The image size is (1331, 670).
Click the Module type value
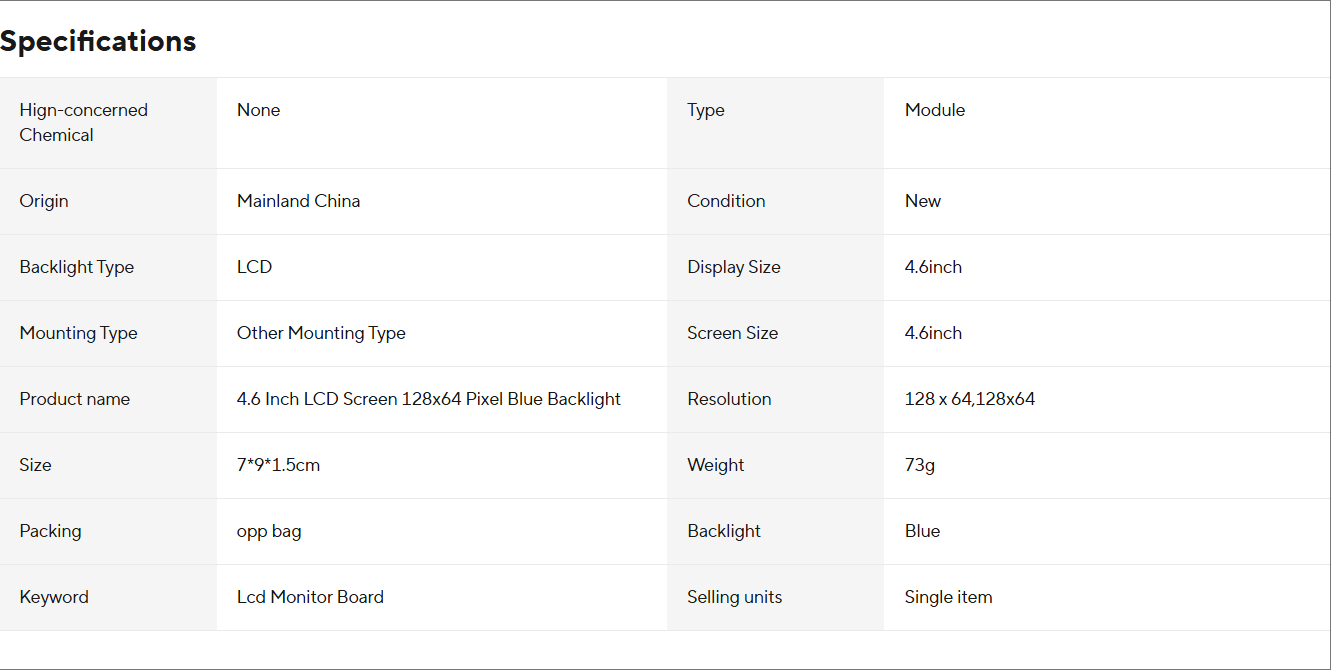click(934, 110)
